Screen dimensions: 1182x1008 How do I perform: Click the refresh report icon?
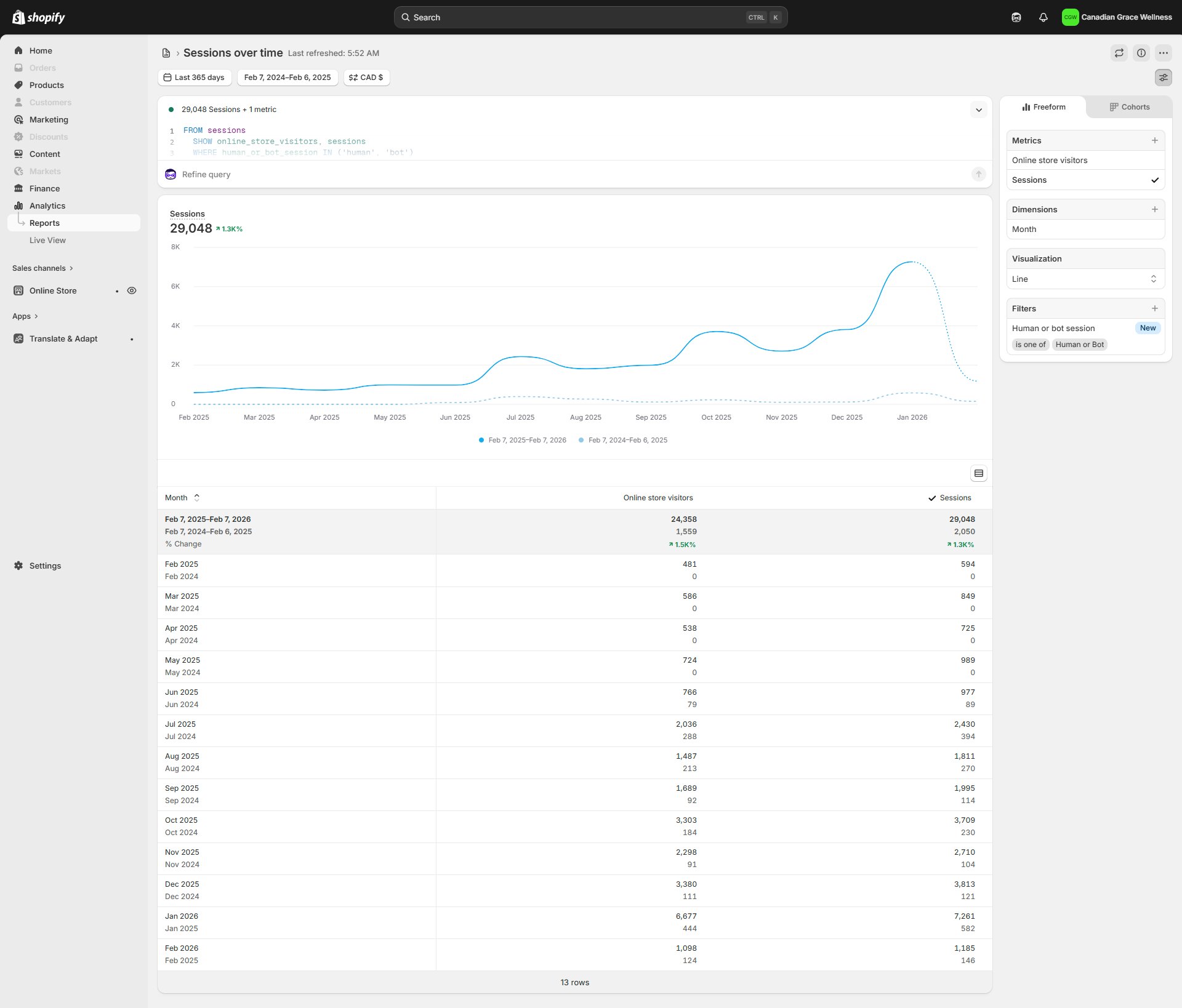click(x=1119, y=53)
